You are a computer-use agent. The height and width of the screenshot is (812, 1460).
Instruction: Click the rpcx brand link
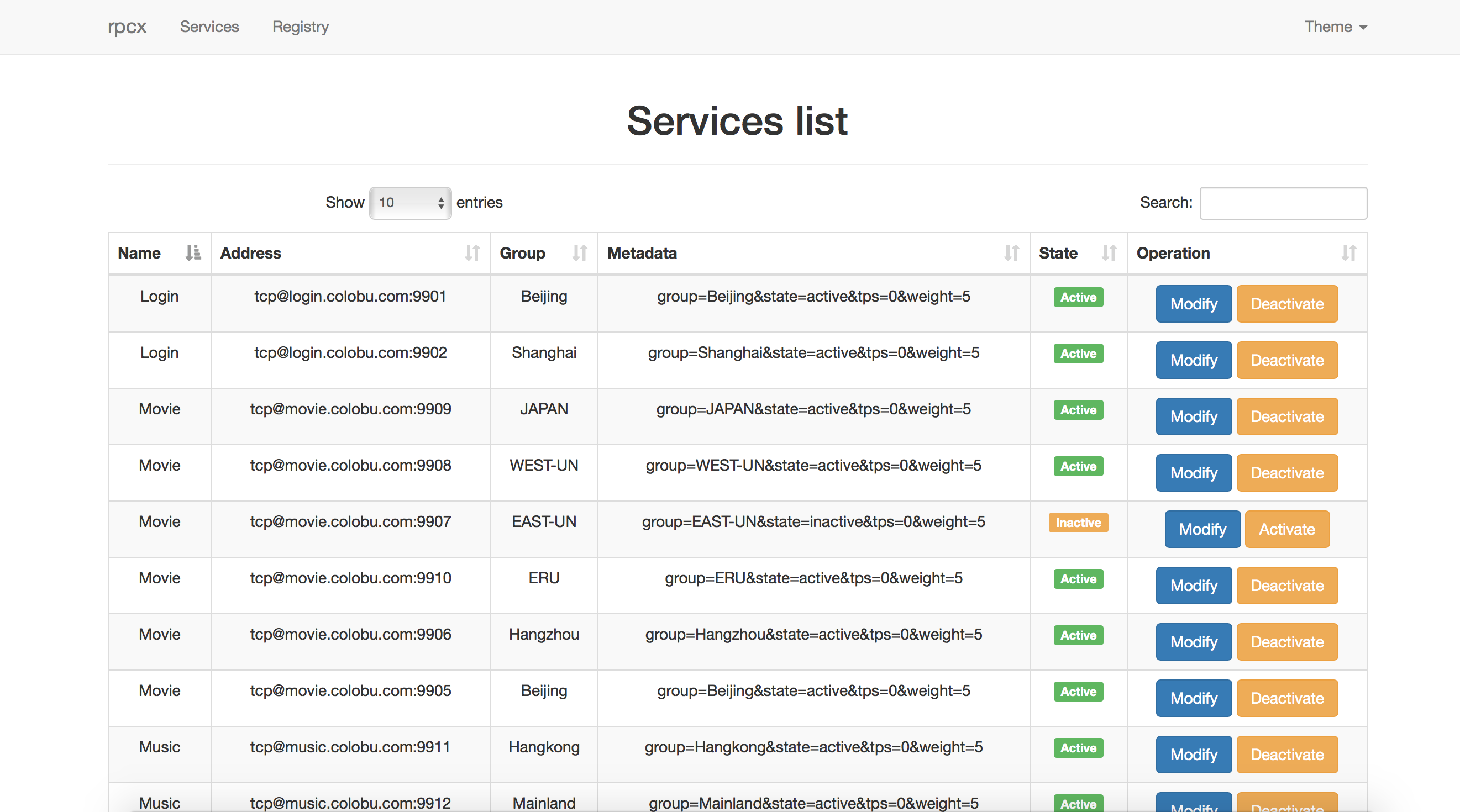click(x=127, y=27)
